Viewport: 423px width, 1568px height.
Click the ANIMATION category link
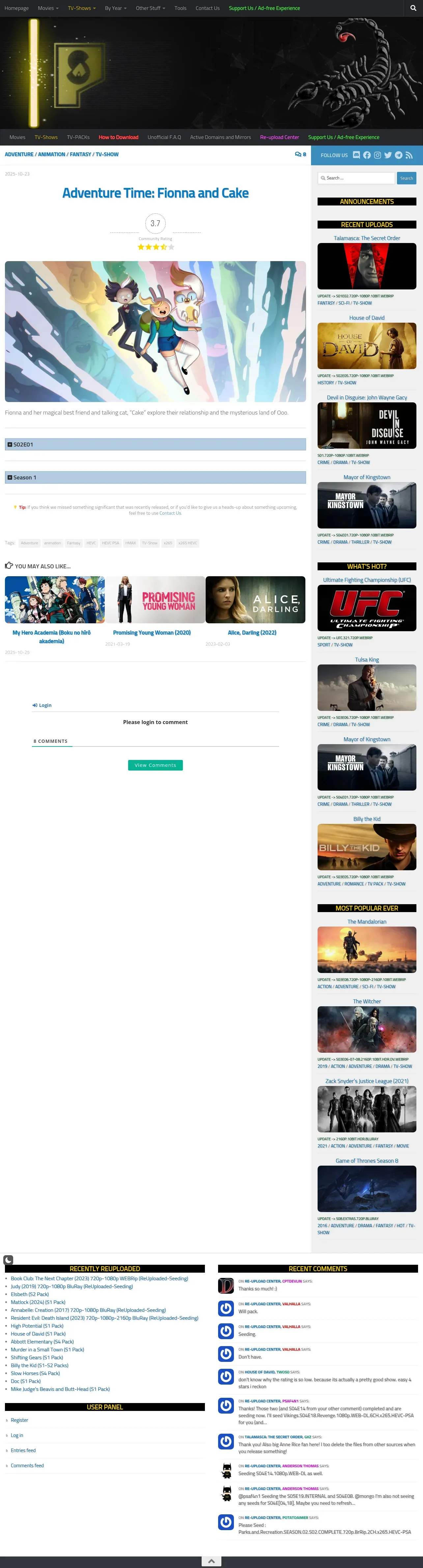(52, 155)
